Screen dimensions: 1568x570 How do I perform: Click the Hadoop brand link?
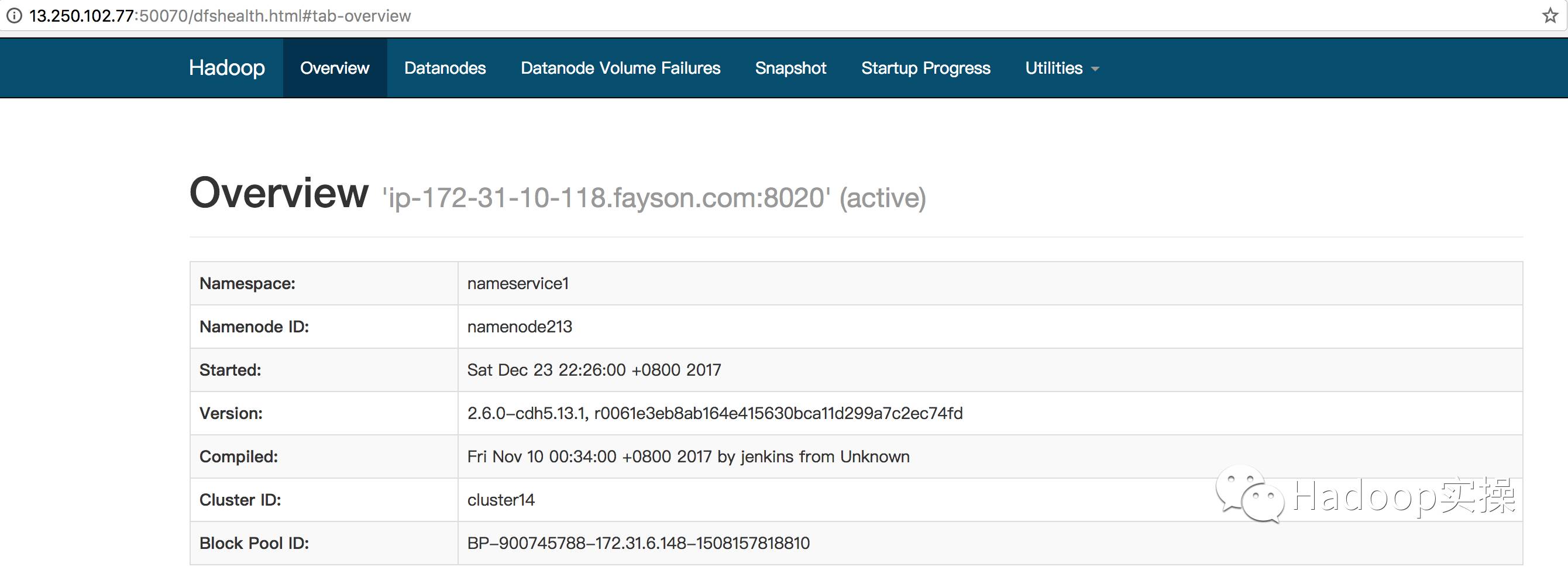[x=226, y=68]
